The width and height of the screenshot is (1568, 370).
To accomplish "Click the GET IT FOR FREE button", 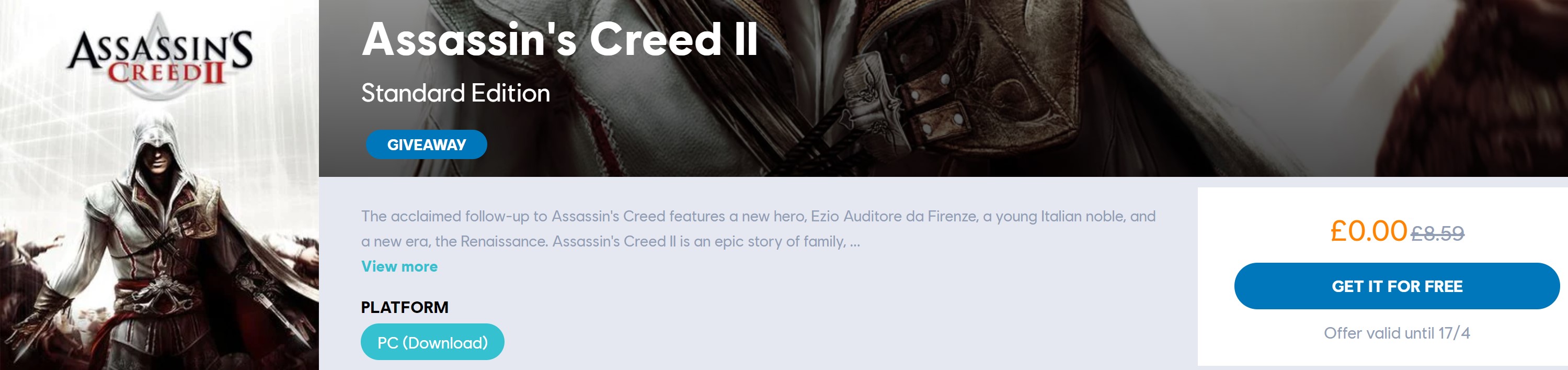I will (x=1397, y=286).
